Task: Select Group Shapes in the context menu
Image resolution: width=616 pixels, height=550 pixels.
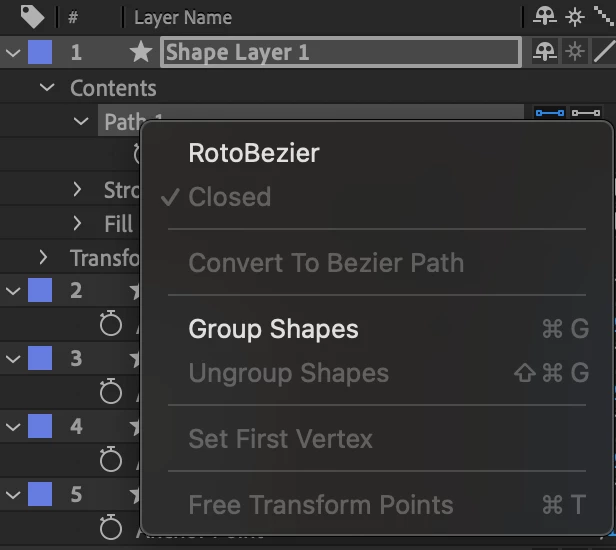Action: [x=273, y=329]
